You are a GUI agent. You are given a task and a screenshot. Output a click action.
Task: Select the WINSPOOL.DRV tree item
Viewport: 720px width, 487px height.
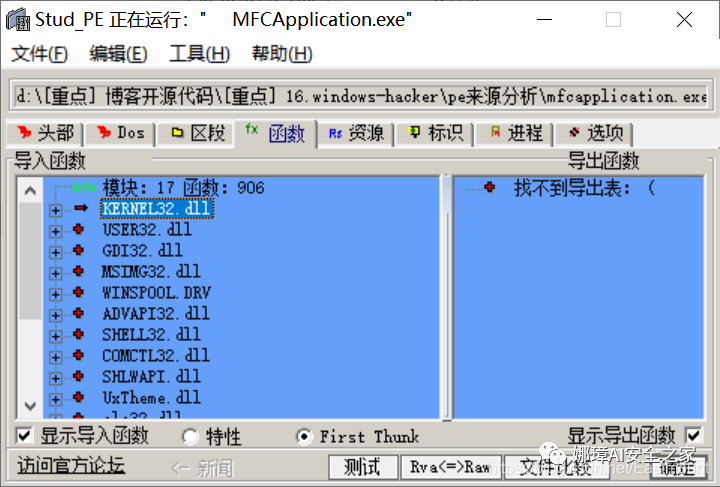pyautogui.click(x=156, y=292)
